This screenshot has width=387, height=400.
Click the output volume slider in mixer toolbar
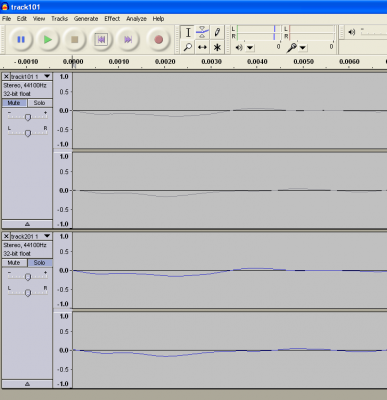tap(373, 33)
